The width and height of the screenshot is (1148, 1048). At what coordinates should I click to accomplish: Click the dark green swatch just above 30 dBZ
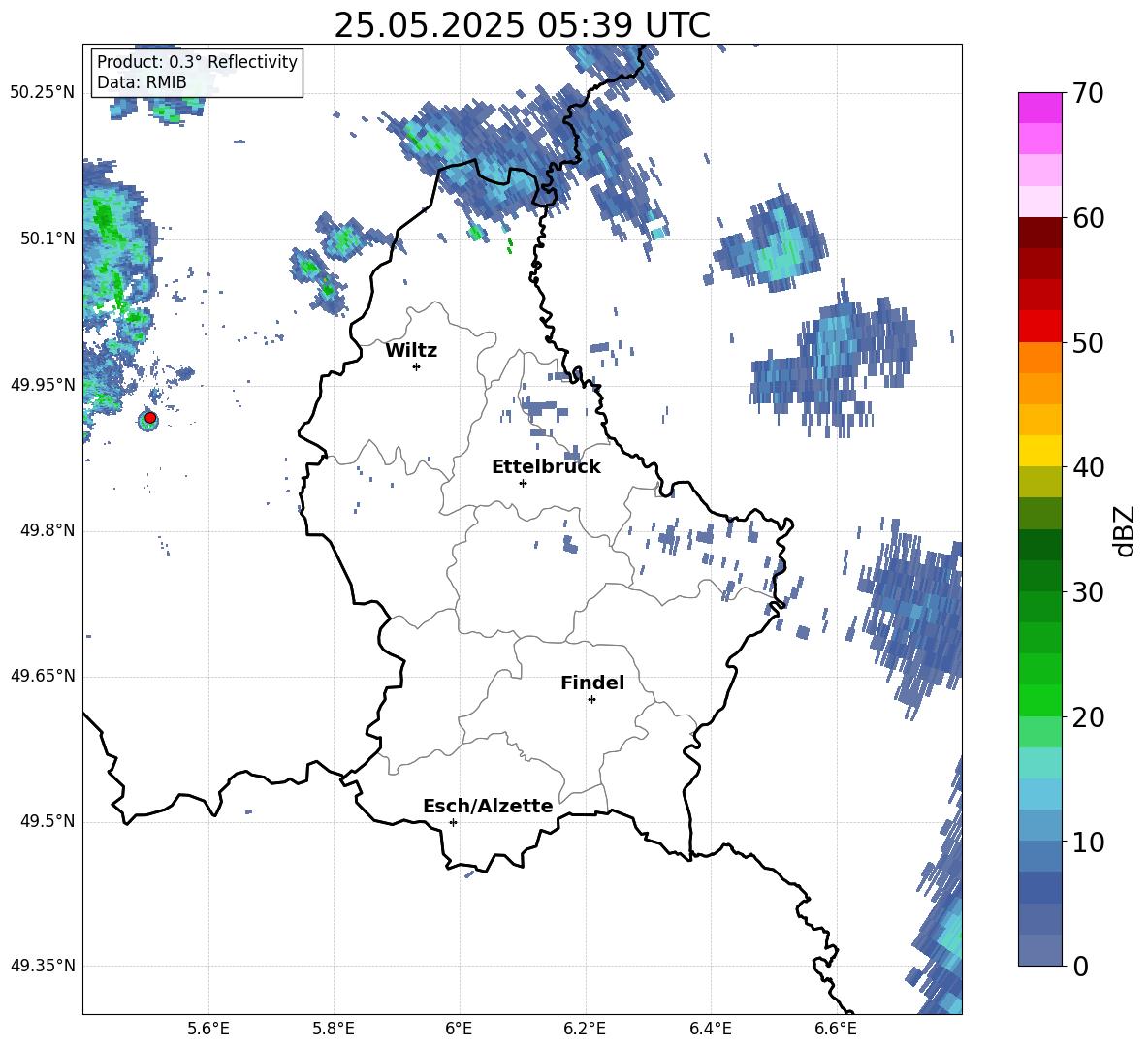(1040, 575)
